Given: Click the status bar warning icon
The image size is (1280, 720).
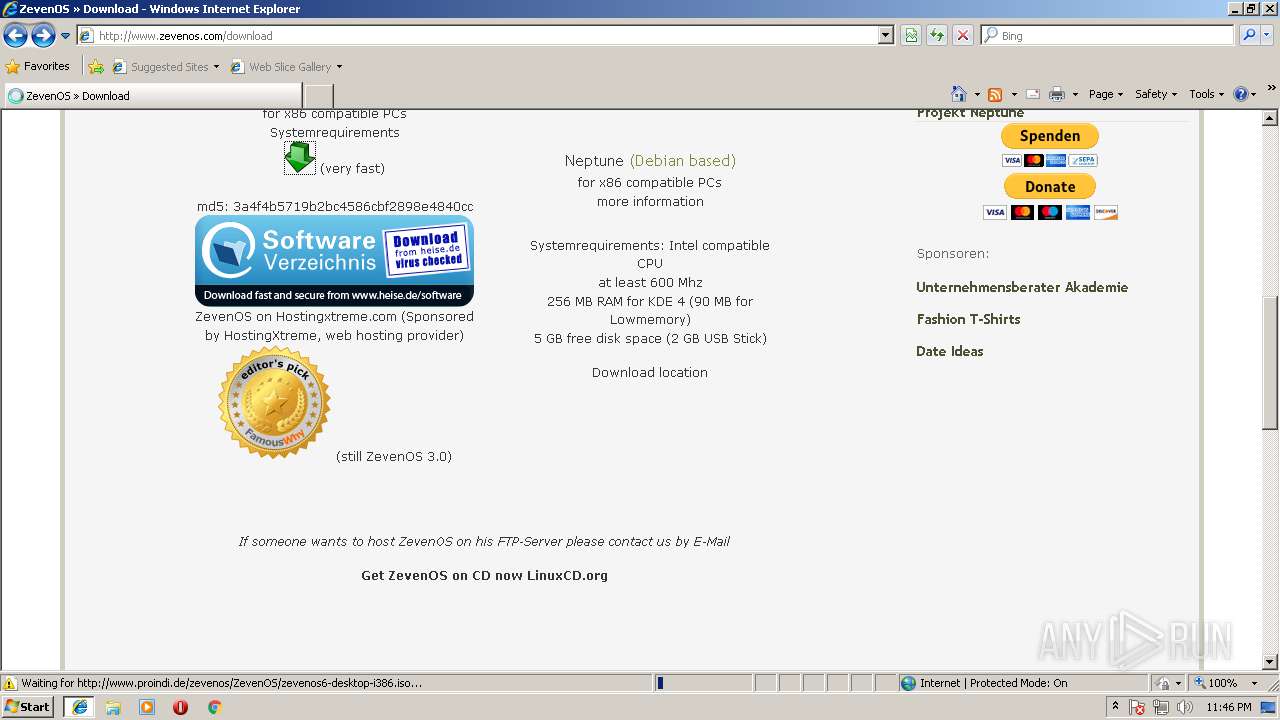Looking at the screenshot, I should (10, 683).
